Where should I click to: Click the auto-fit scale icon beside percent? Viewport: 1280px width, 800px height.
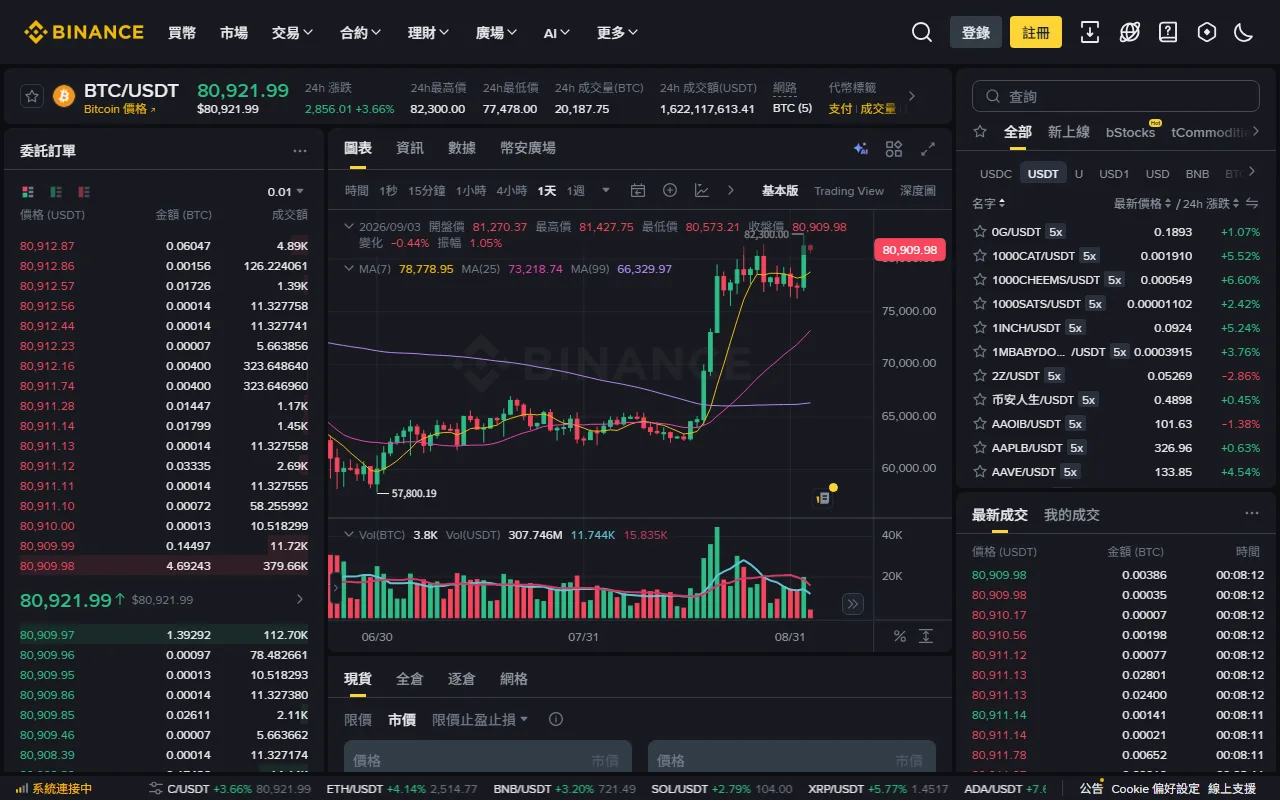(926, 636)
